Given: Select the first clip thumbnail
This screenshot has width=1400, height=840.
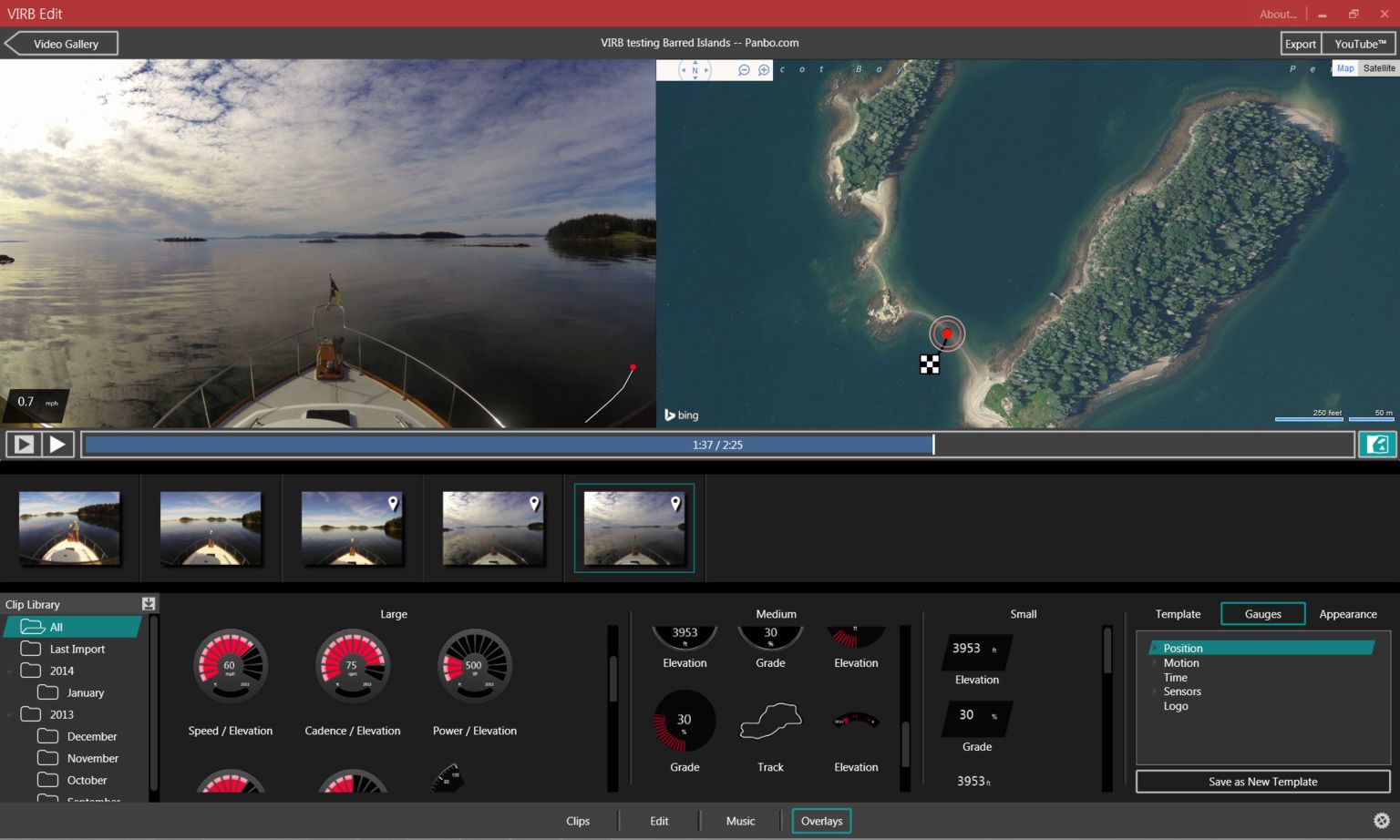Looking at the screenshot, I should [x=69, y=528].
